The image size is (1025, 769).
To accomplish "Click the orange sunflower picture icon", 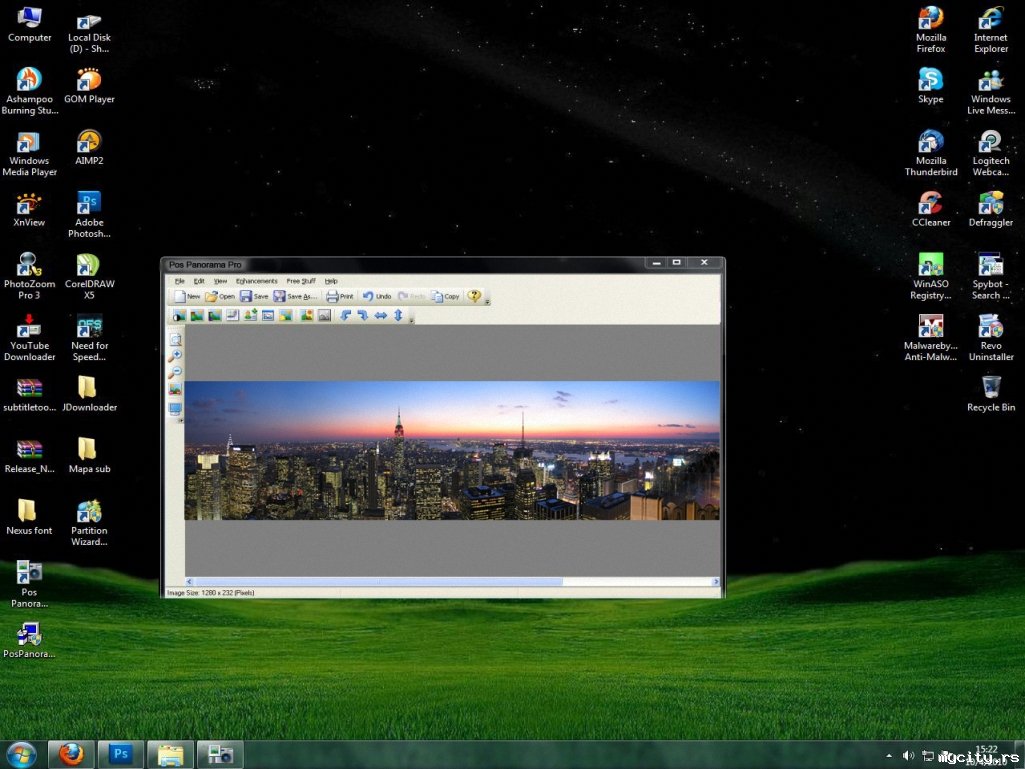I will coord(307,316).
